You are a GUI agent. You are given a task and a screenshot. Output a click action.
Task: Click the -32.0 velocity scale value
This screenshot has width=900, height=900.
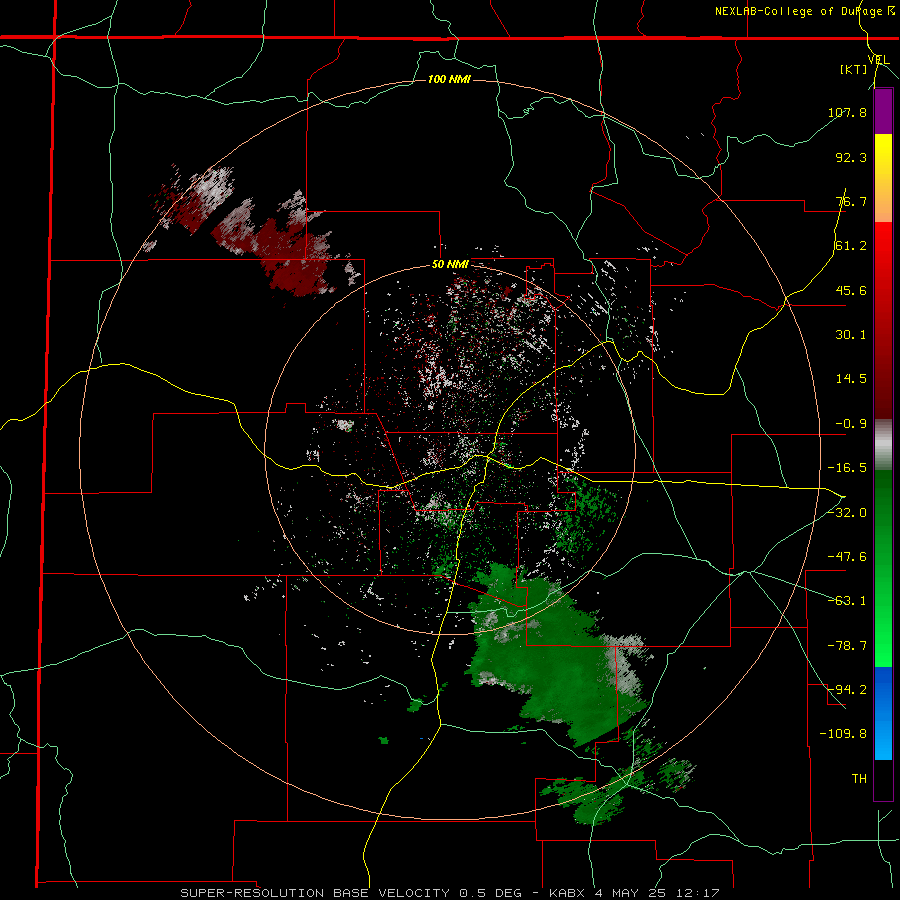click(x=847, y=513)
